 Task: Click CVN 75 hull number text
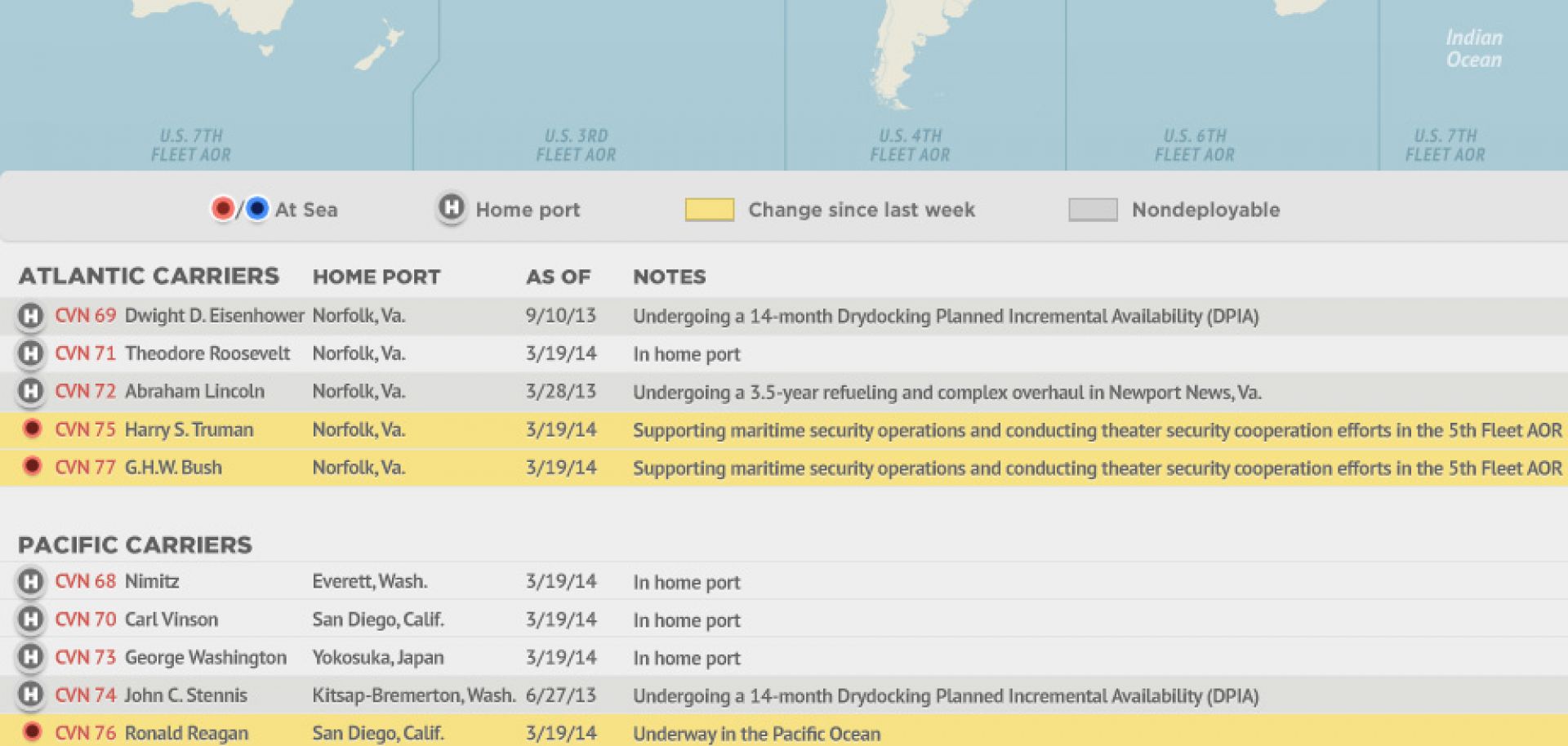(x=86, y=429)
